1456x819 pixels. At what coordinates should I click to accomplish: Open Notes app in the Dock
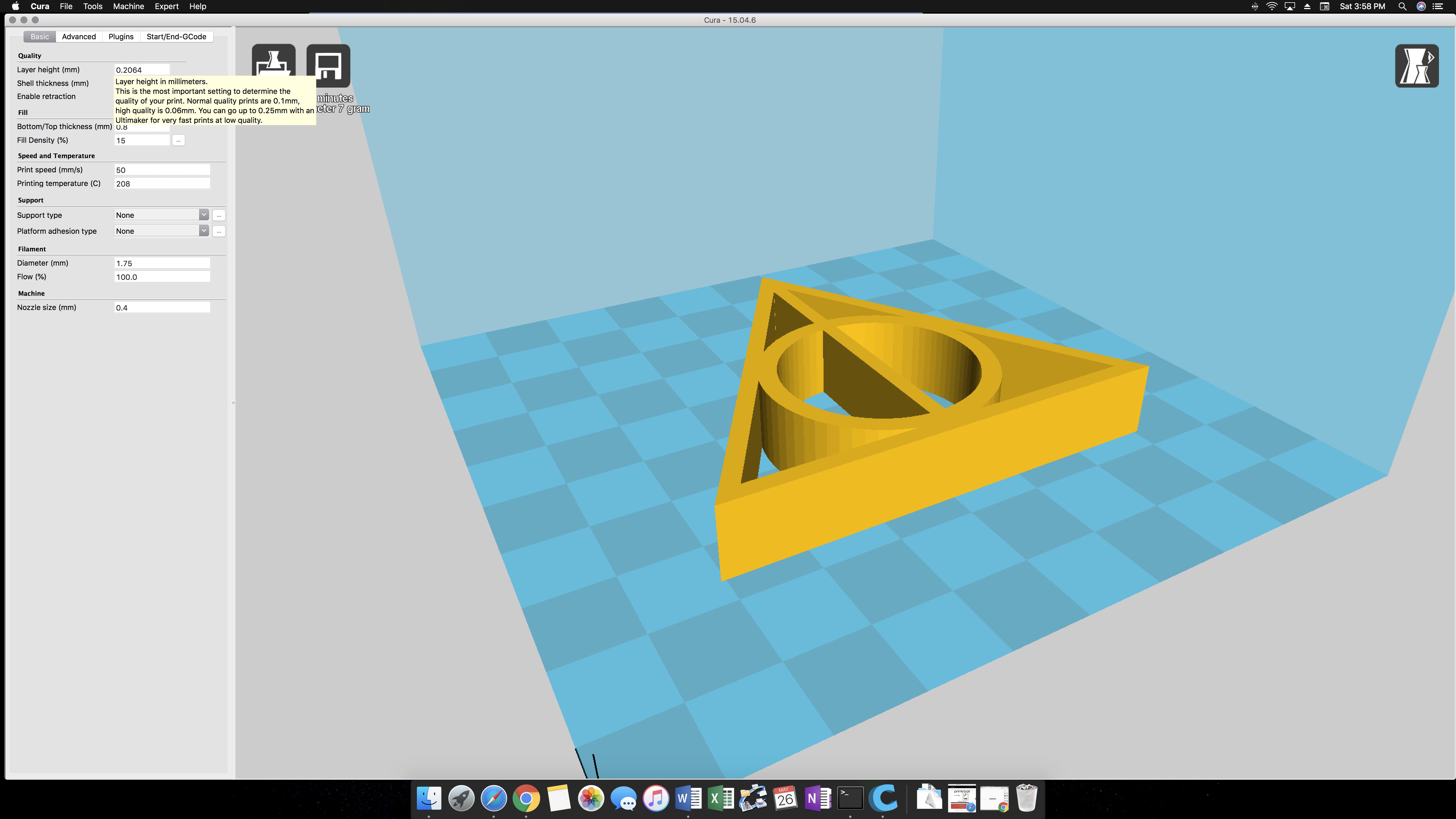tap(559, 798)
